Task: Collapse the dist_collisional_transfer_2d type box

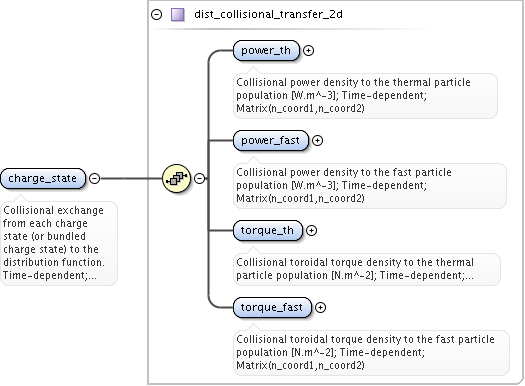Action: coord(156,14)
